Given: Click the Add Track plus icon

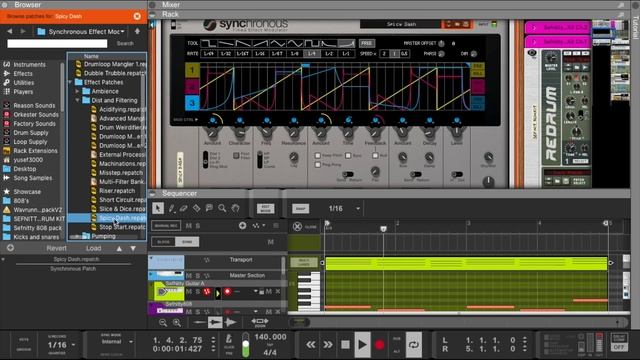Looking at the screenshot, I should [242, 225].
